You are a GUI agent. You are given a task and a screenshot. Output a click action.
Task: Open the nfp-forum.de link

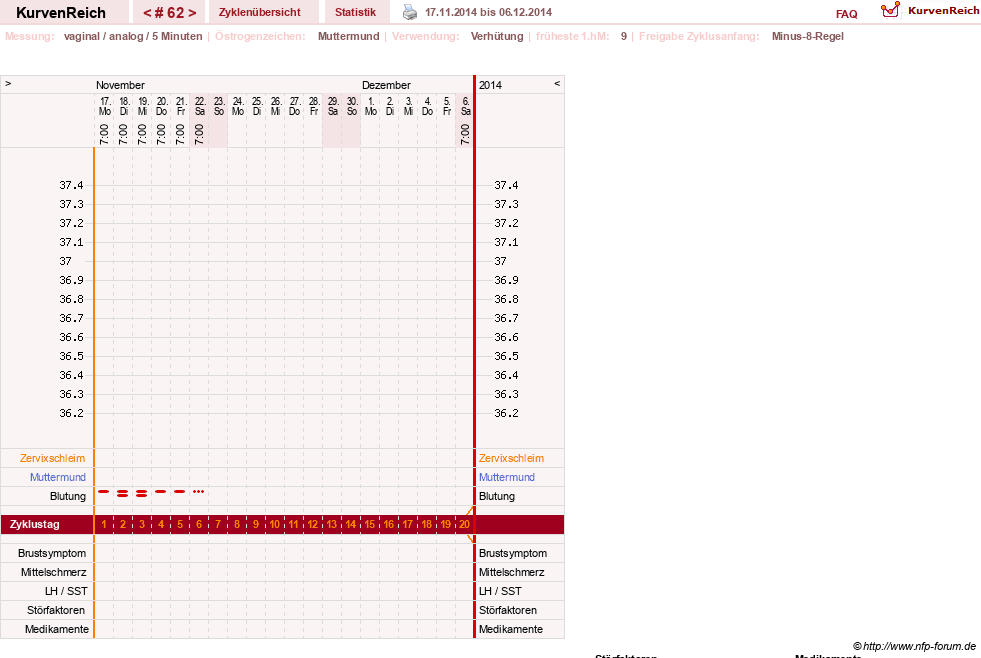915,646
